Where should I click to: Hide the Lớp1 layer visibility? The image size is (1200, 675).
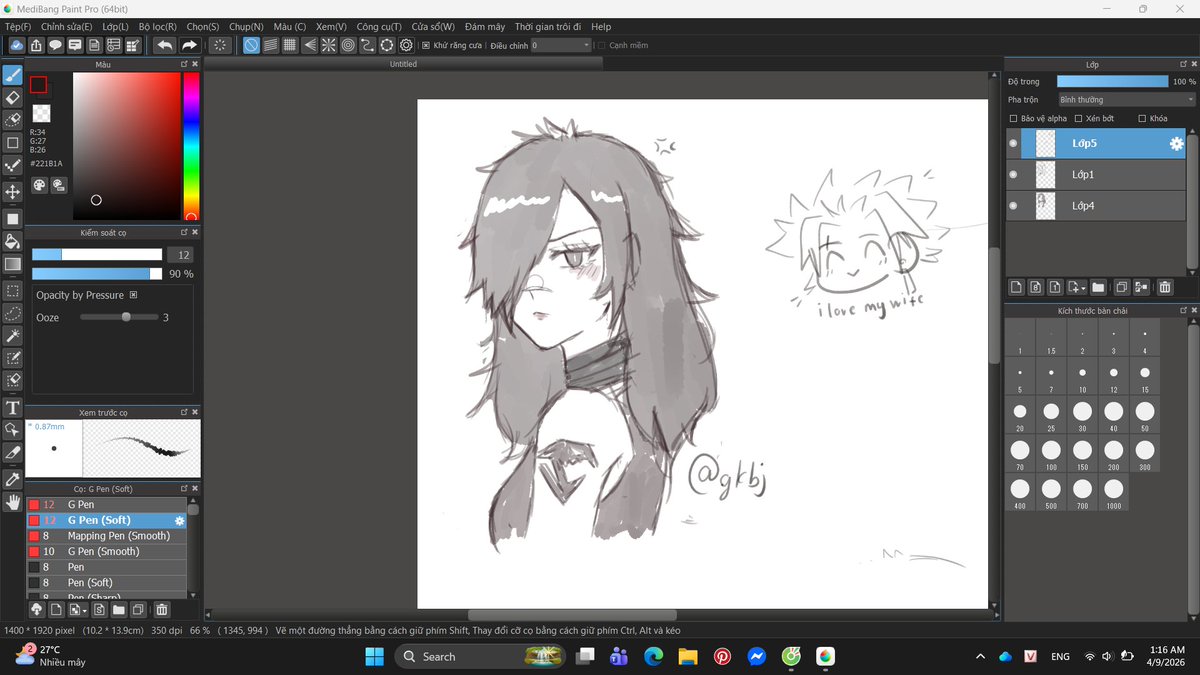point(1014,175)
